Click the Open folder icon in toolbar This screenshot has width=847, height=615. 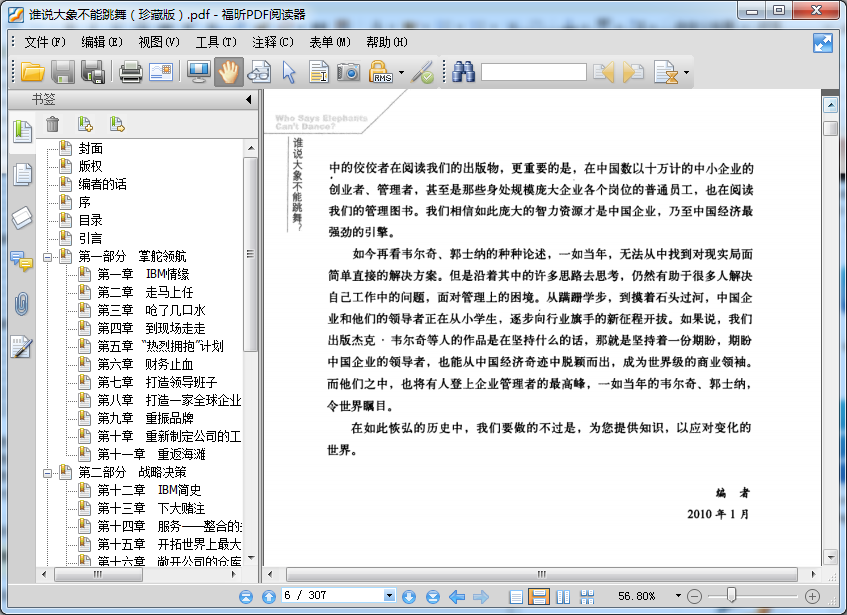(32, 72)
